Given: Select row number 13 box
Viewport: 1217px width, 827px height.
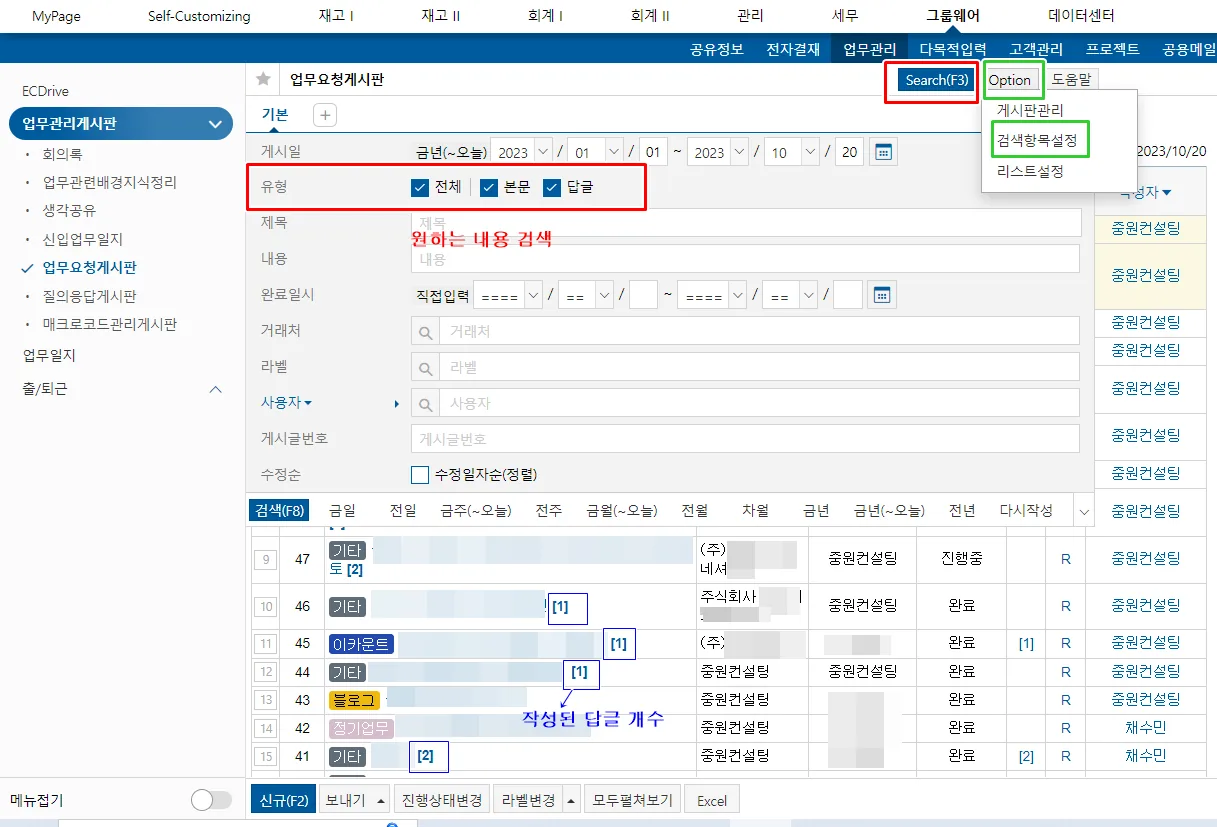Looking at the screenshot, I should click(x=265, y=700).
